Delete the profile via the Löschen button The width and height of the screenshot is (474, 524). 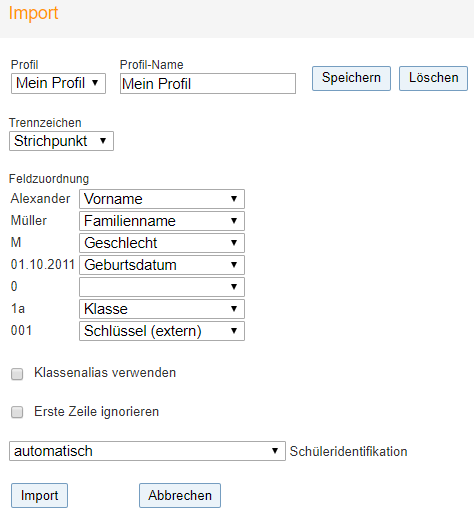[x=433, y=78]
